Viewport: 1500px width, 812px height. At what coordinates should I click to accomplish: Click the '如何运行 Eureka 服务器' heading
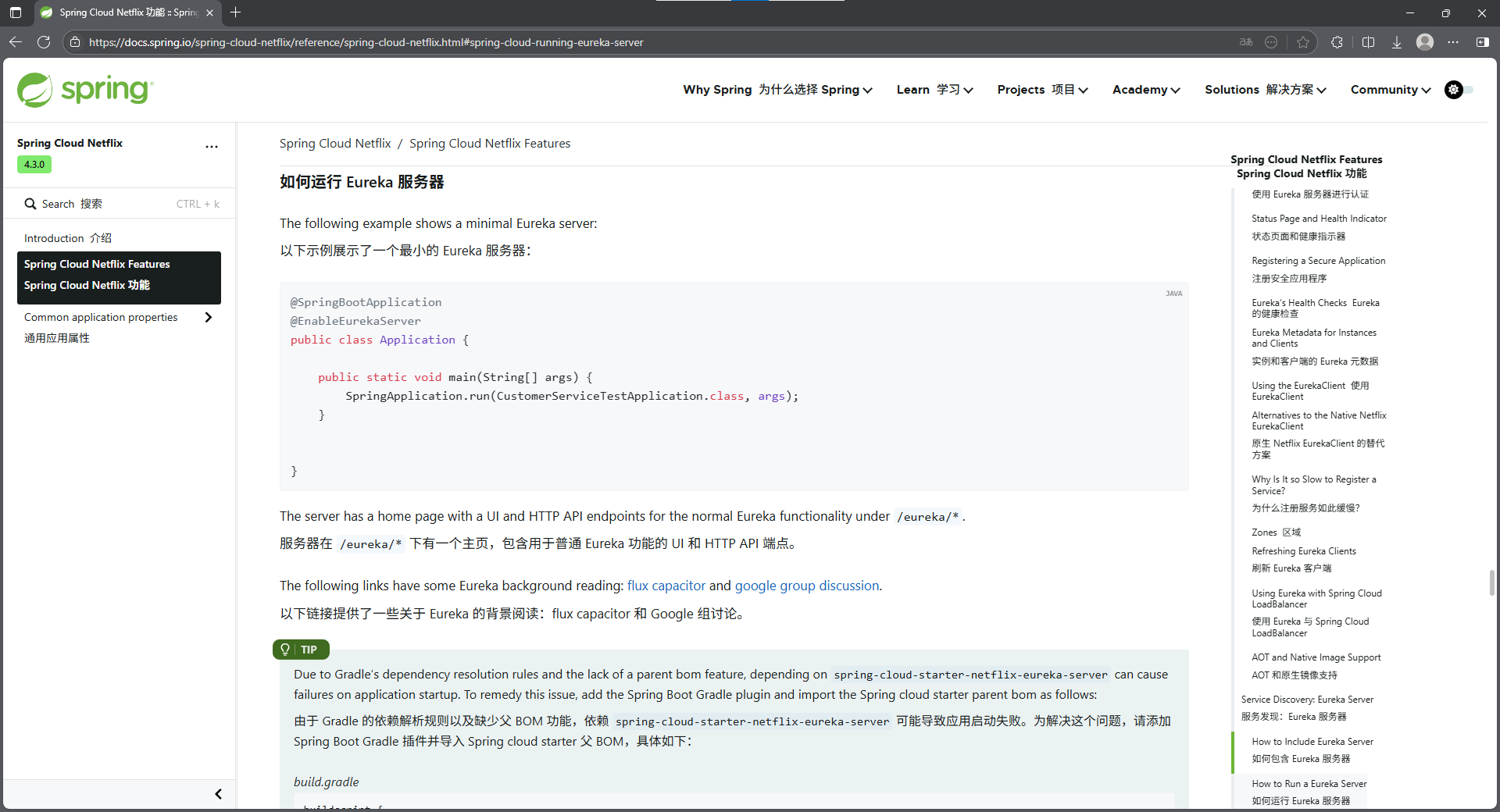pyautogui.click(x=362, y=182)
